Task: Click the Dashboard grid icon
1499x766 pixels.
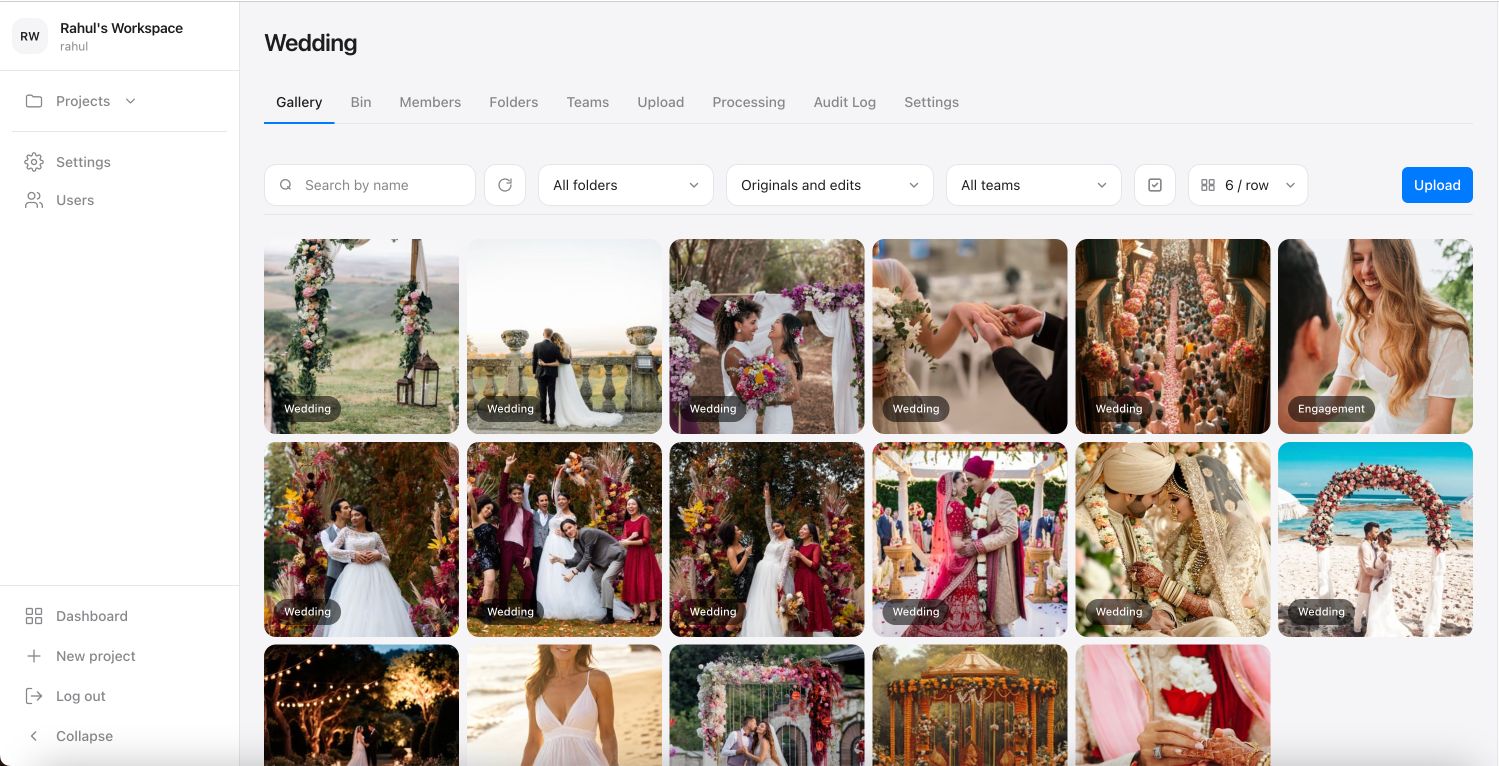Action: click(34, 616)
